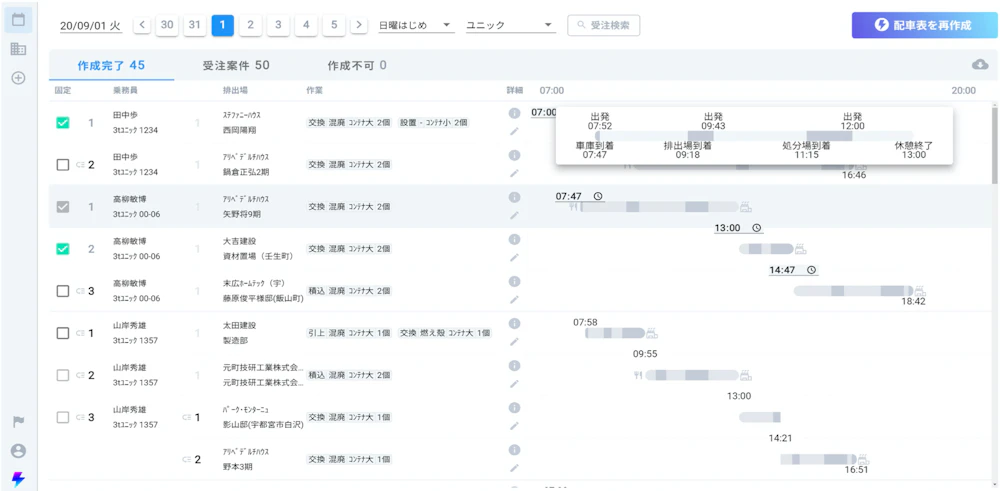Screen dimensions: 1000x491
Task: Edit the 野本3期 row with the pencil
Action: [515, 468]
